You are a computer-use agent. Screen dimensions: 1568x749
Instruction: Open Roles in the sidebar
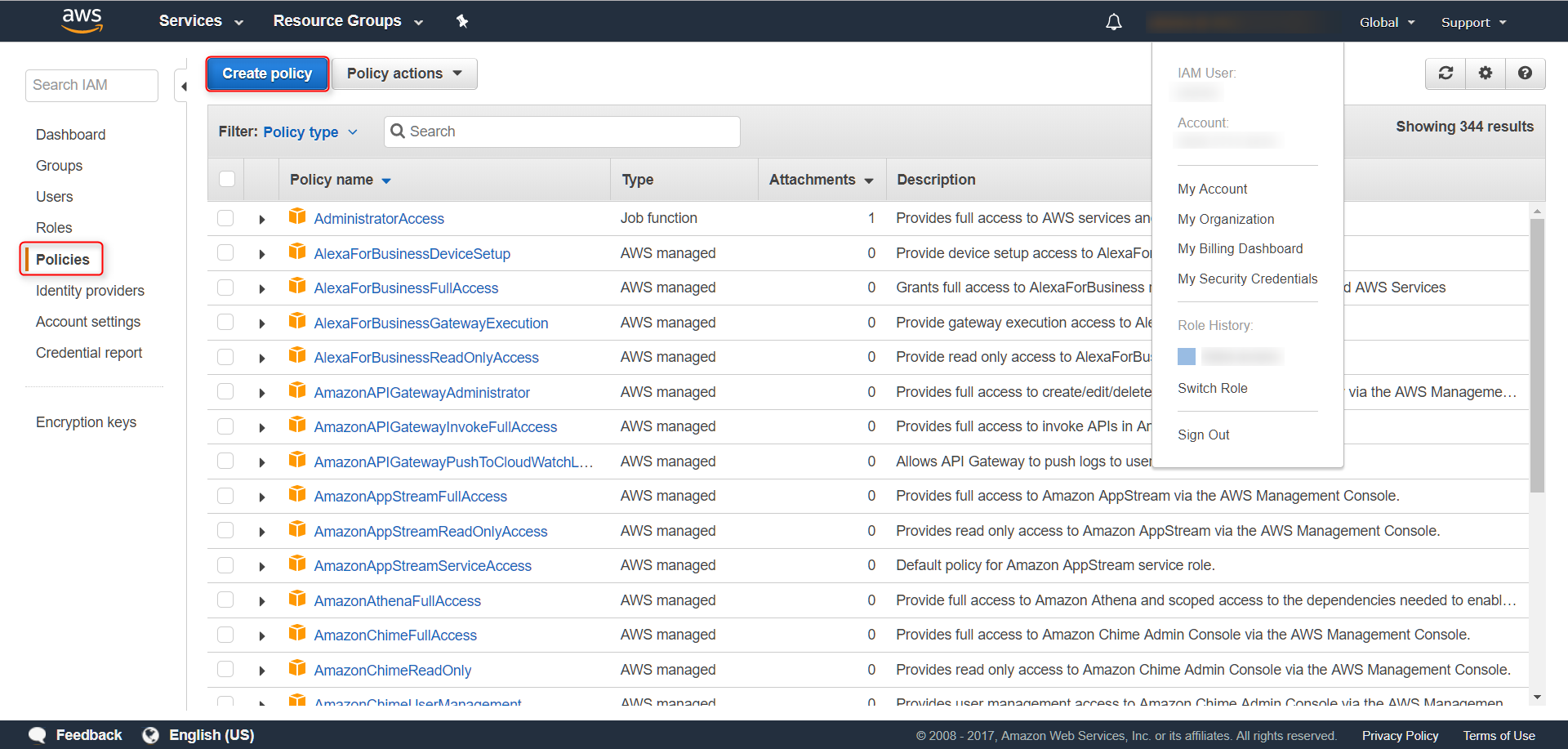click(54, 228)
